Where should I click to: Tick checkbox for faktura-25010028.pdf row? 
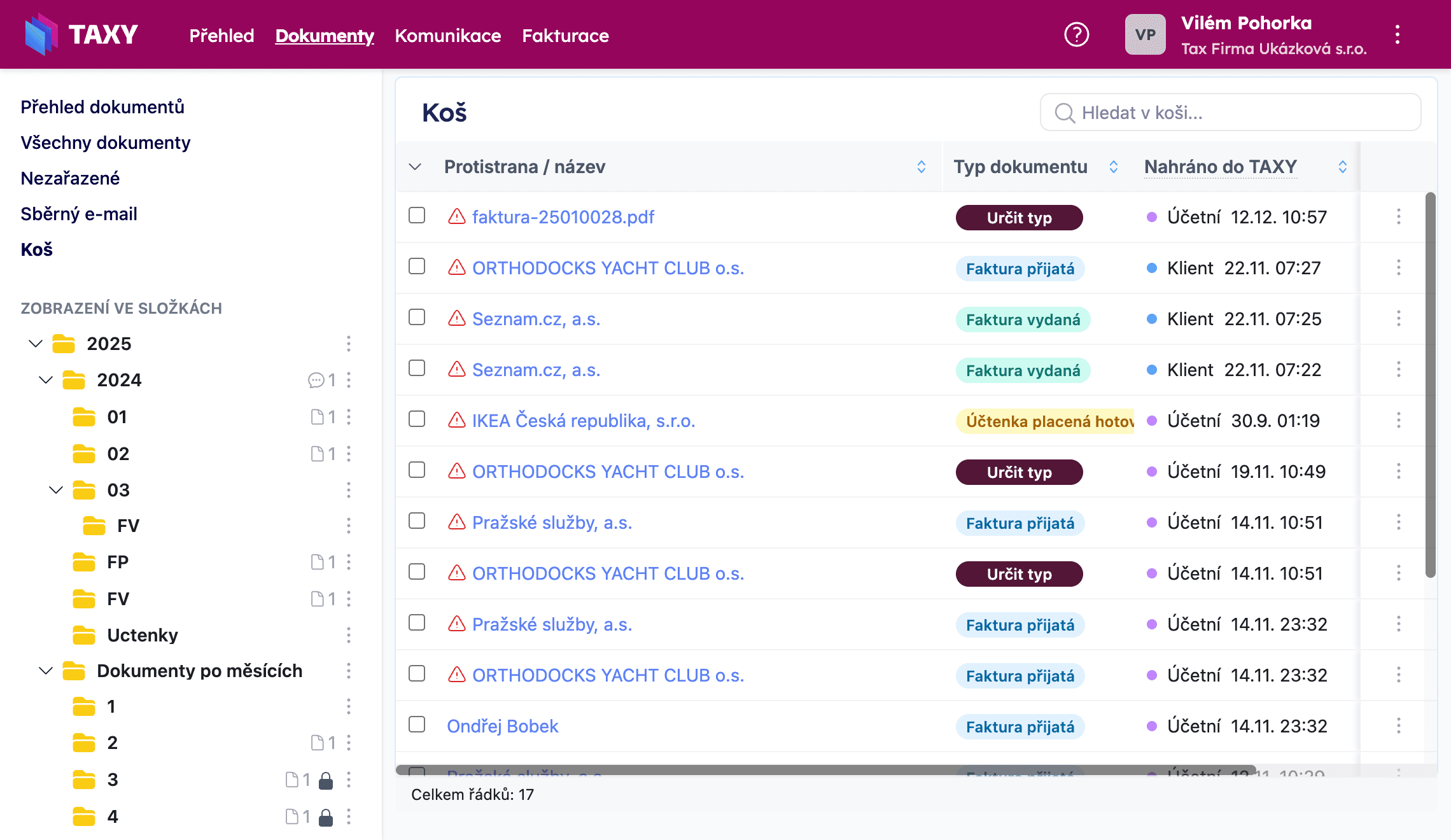point(417,216)
